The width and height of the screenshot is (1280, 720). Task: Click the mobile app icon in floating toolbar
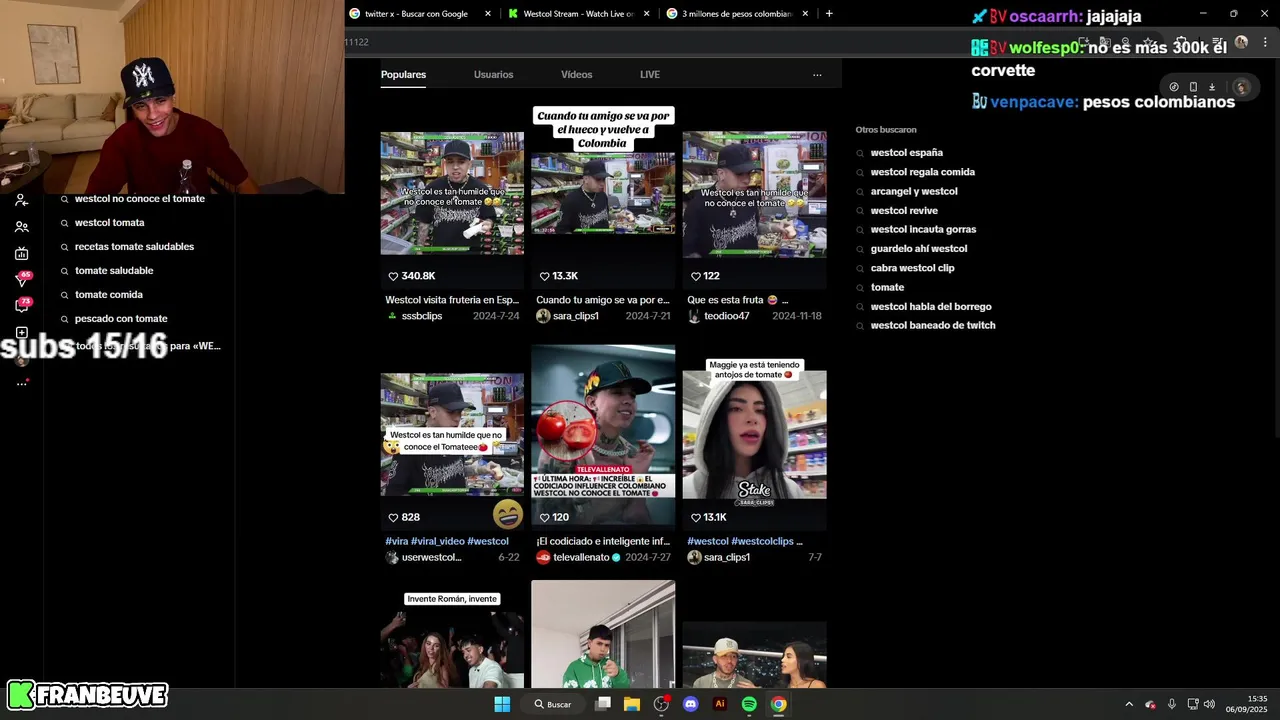click(1193, 87)
